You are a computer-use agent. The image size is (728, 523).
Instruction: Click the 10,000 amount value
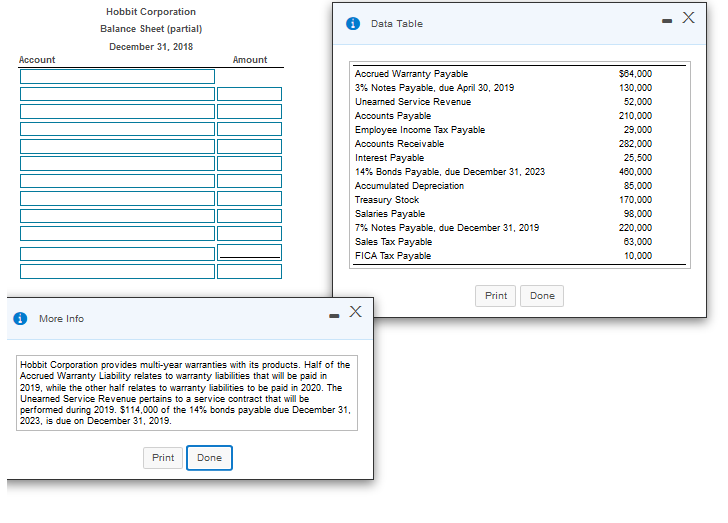637,256
